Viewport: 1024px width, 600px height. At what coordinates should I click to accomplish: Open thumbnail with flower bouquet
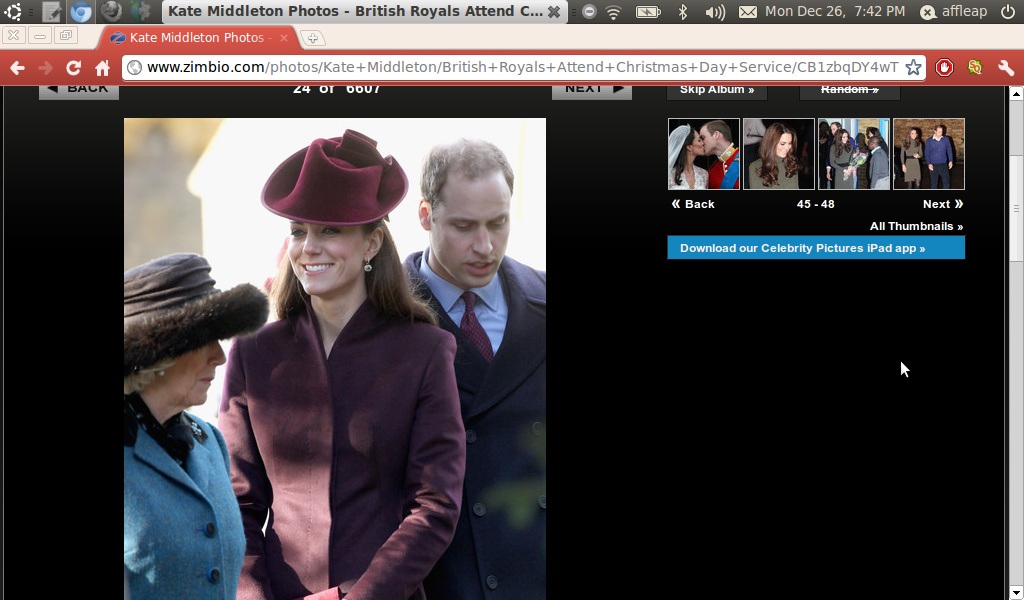pos(854,154)
